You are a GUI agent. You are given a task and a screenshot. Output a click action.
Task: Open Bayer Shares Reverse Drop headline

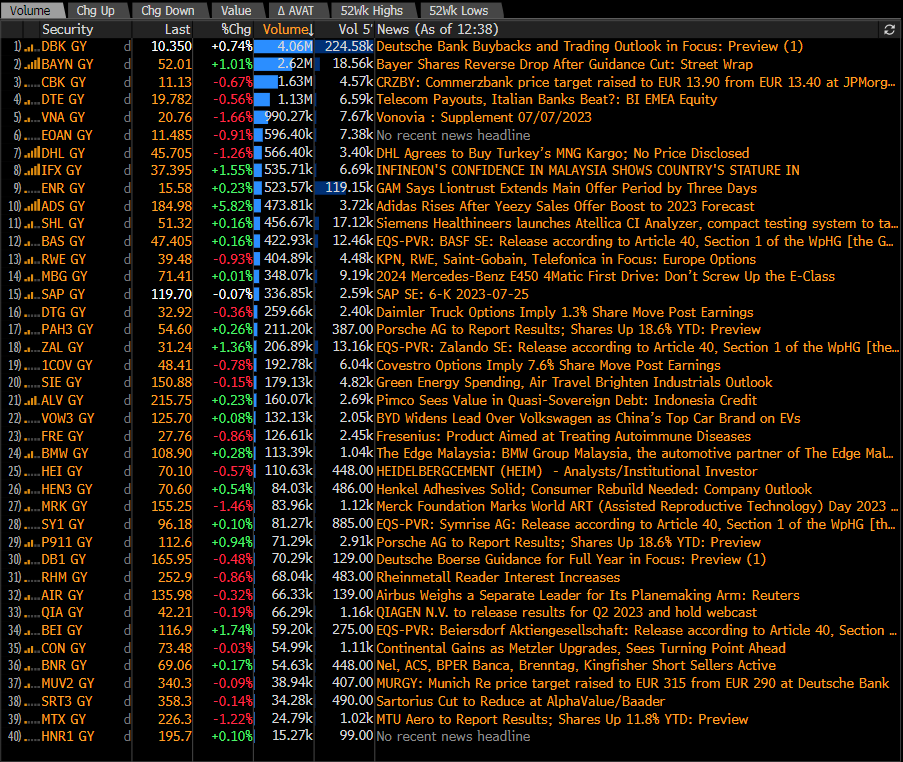tap(564, 65)
